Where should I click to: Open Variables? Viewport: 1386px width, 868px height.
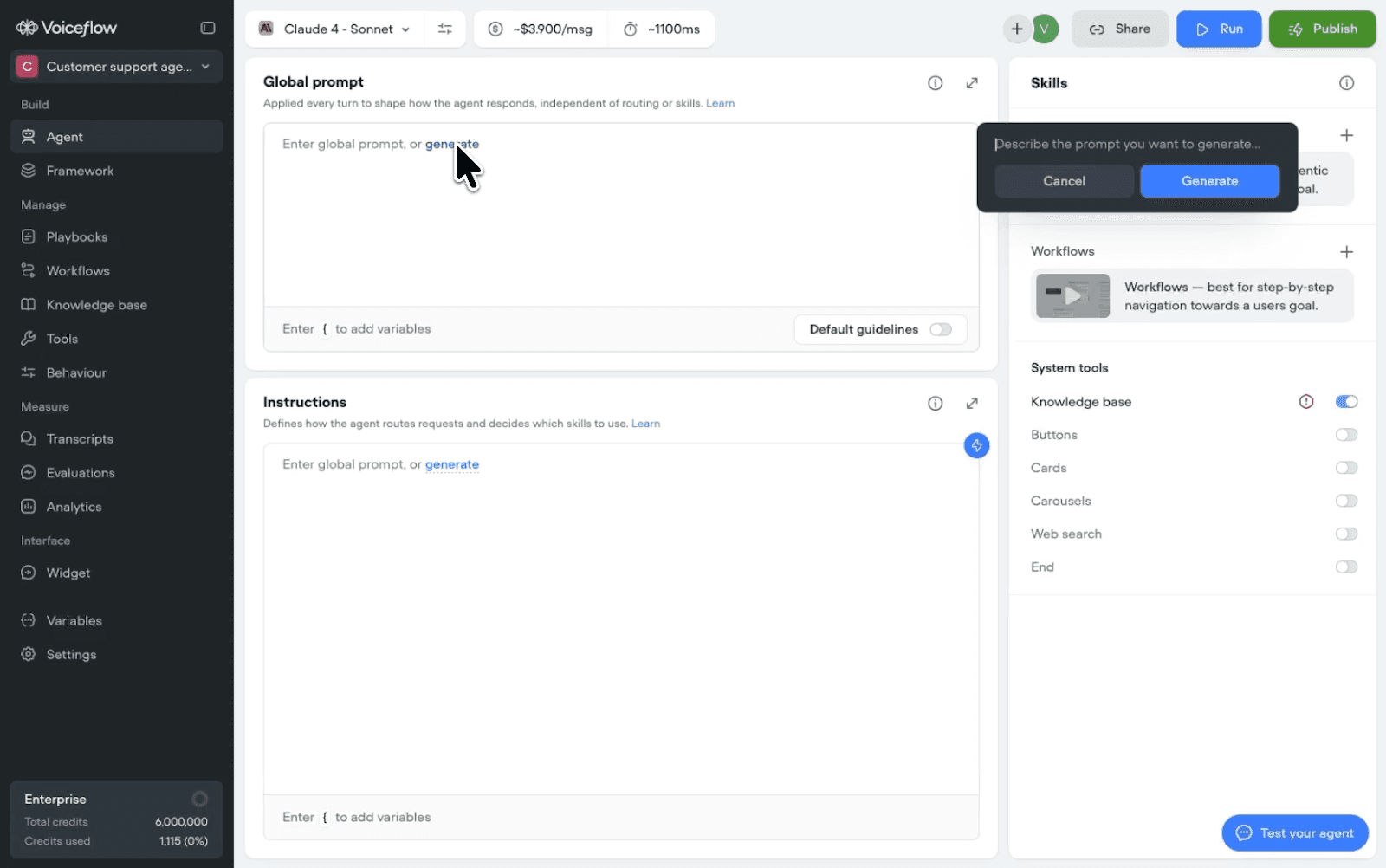click(116, 620)
